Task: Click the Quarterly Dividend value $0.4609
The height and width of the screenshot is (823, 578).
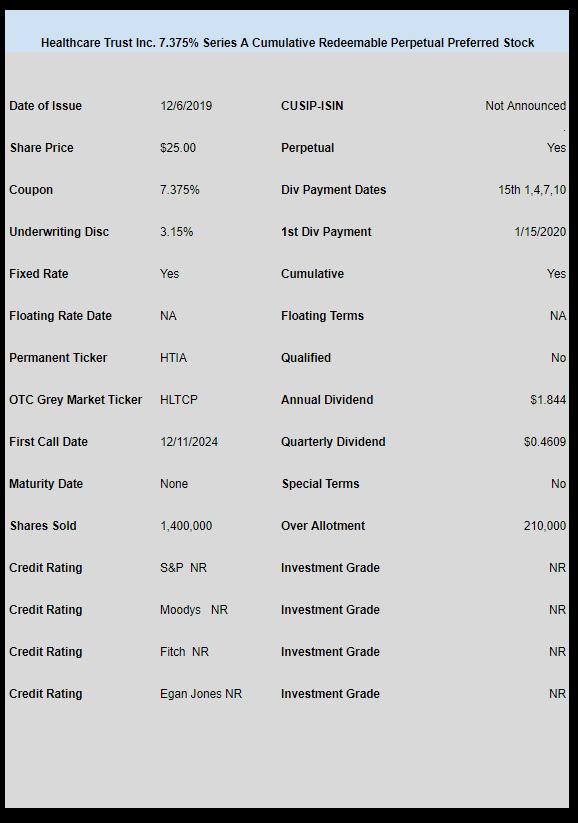Action: [545, 442]
